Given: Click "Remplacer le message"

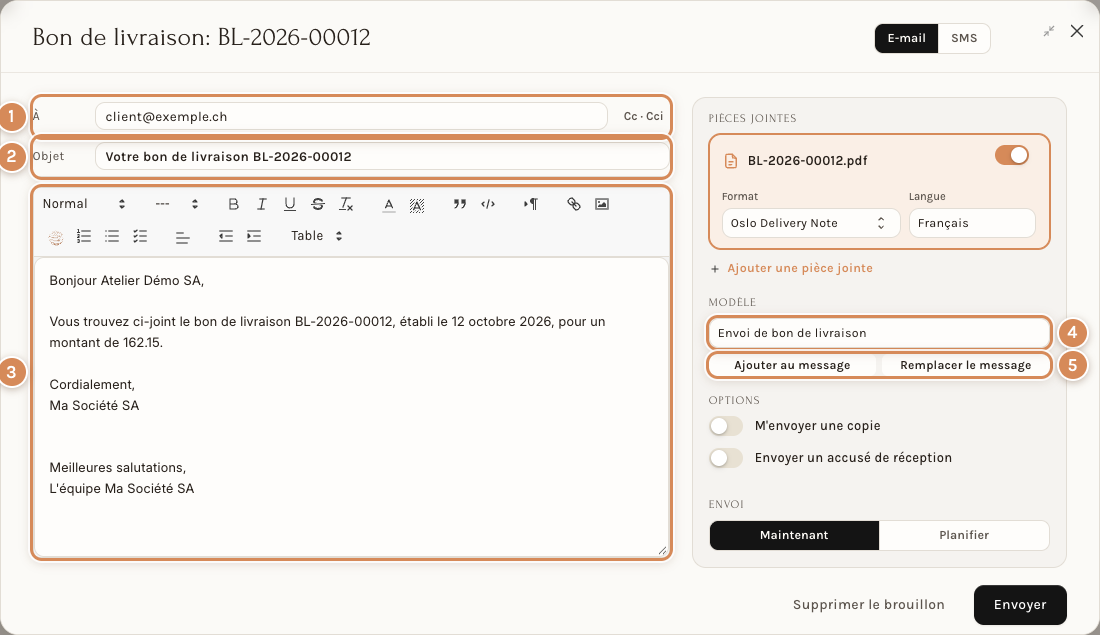Looking at the screenshot, I should (965, 366).
